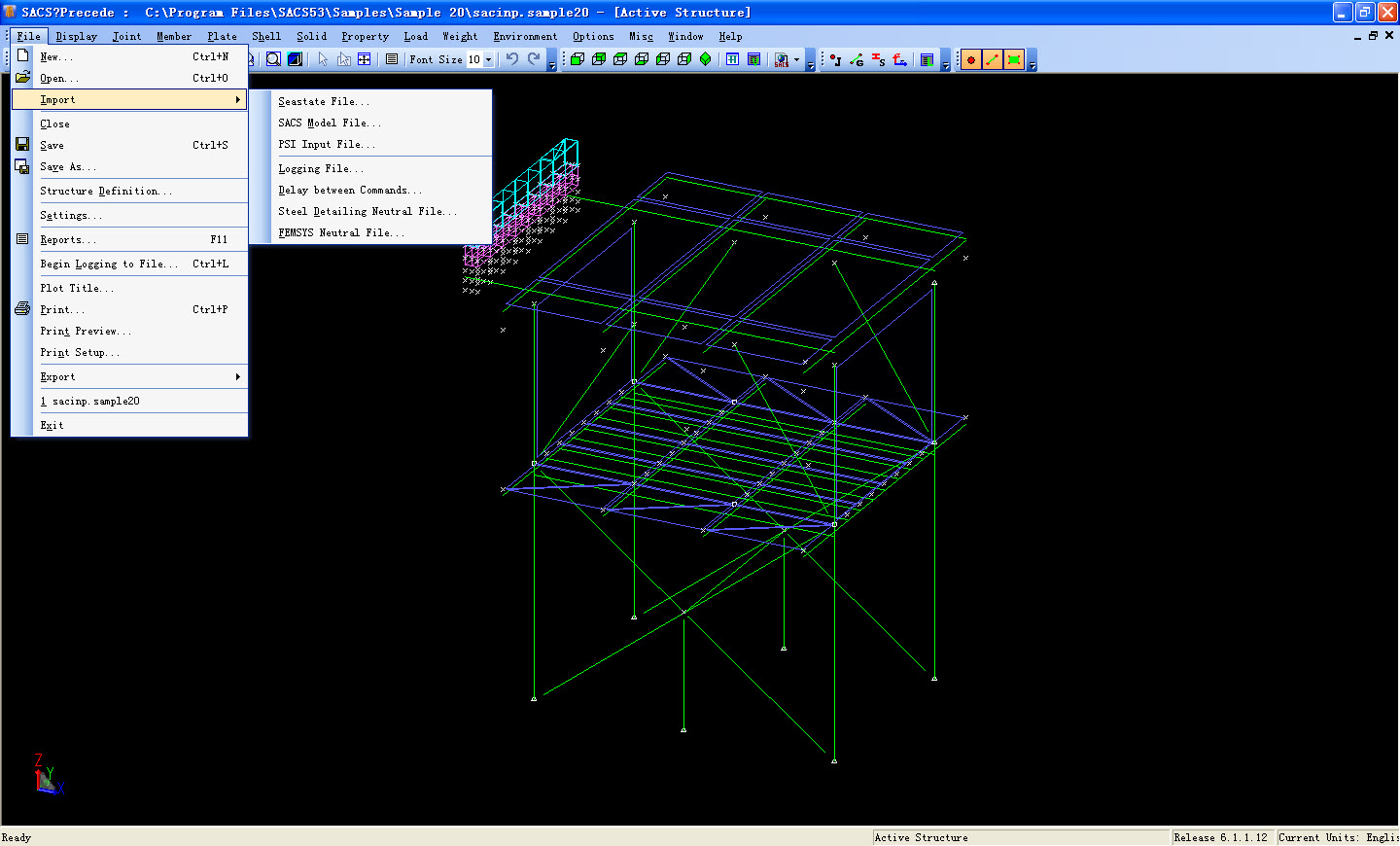Click the blue table icon with green bar

point(927,59)
